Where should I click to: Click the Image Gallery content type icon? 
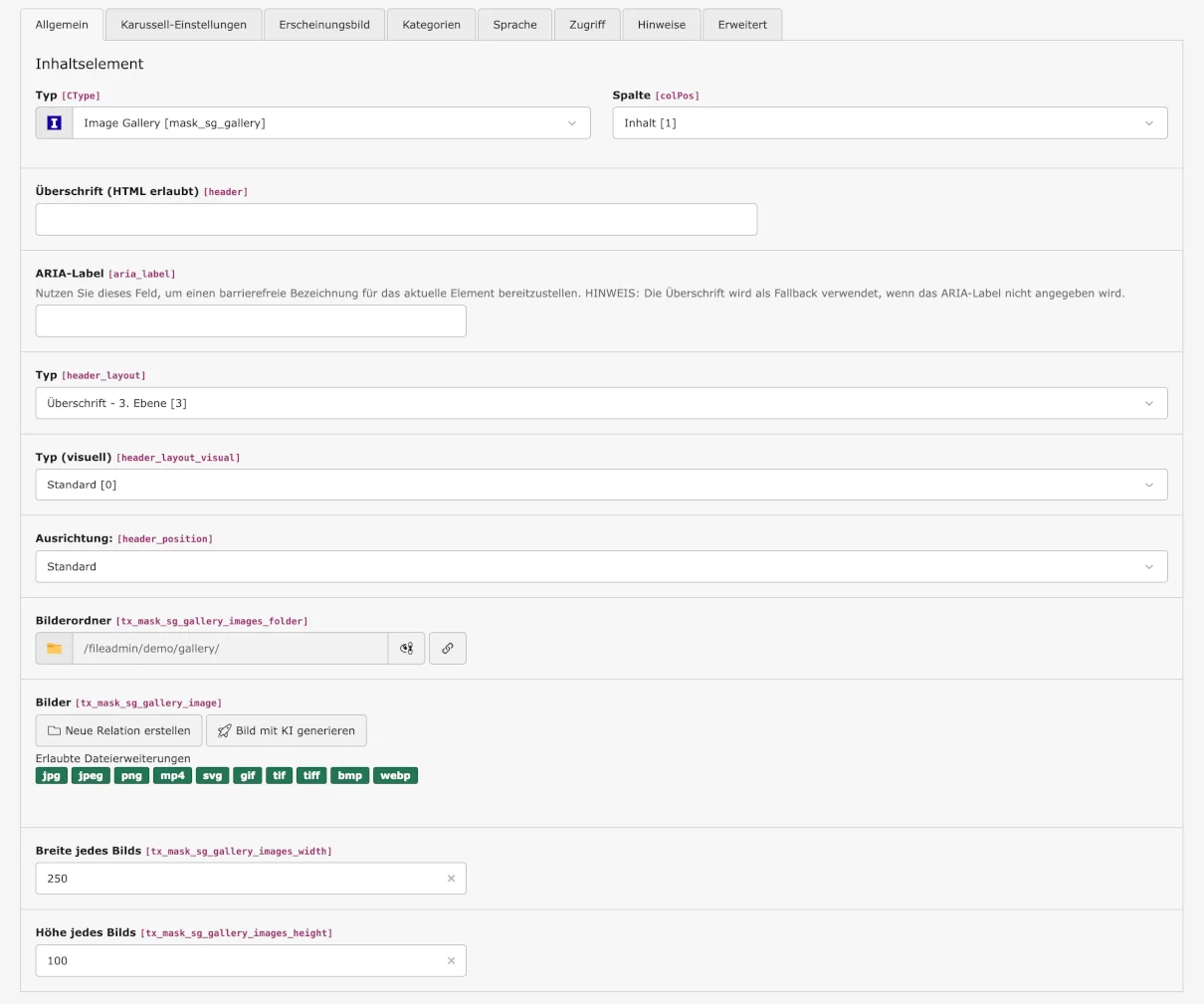54,123
